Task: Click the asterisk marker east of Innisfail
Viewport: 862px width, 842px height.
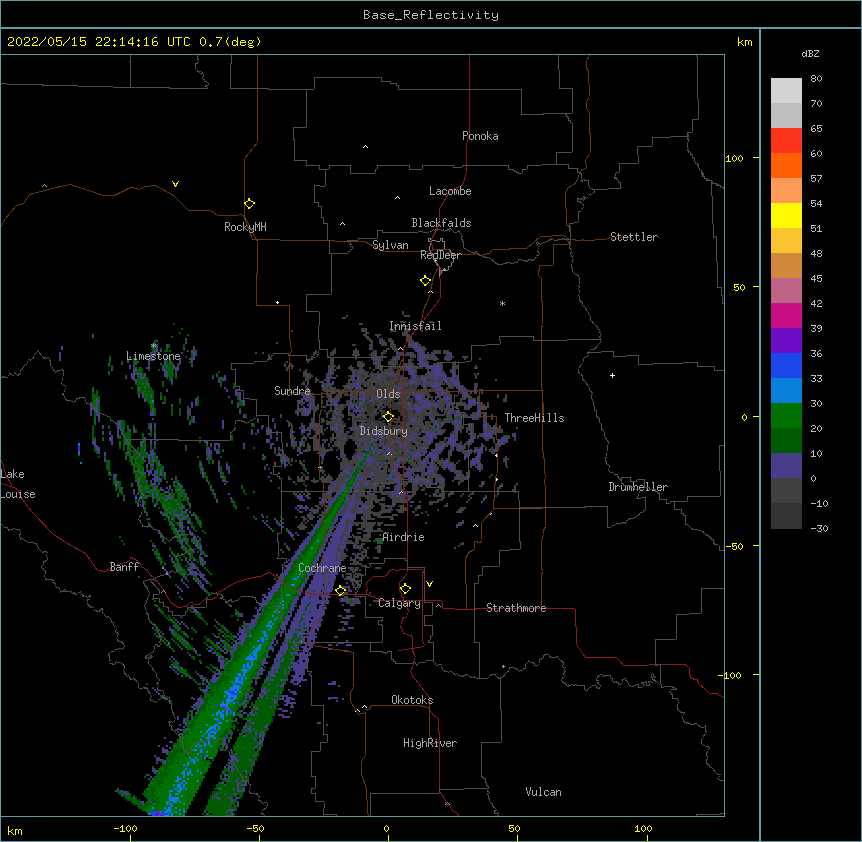Action: point(502,303)
